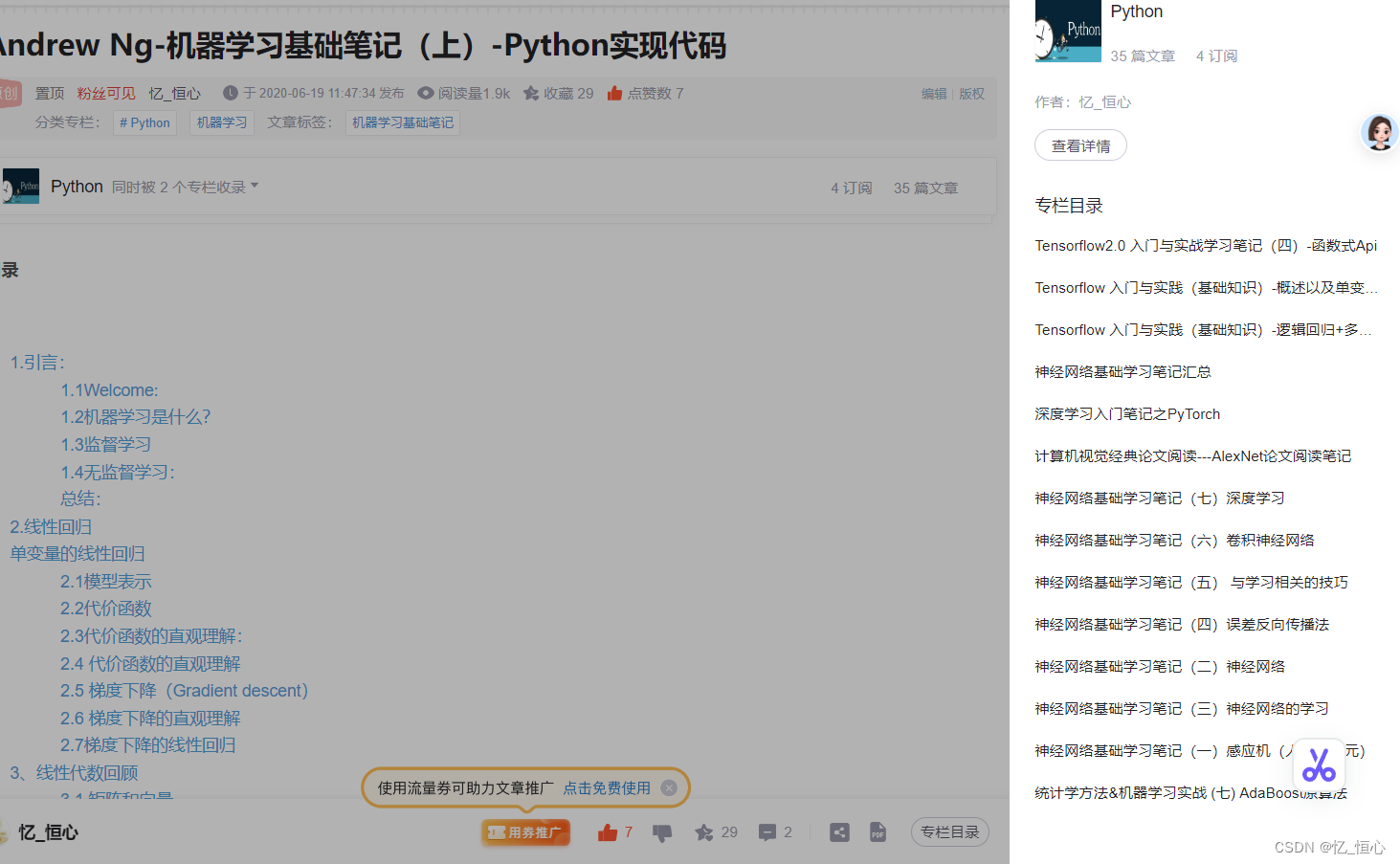1400x864 pixels.
Task: Click the scissors clip floating icon
Action: coord(1319,764)
